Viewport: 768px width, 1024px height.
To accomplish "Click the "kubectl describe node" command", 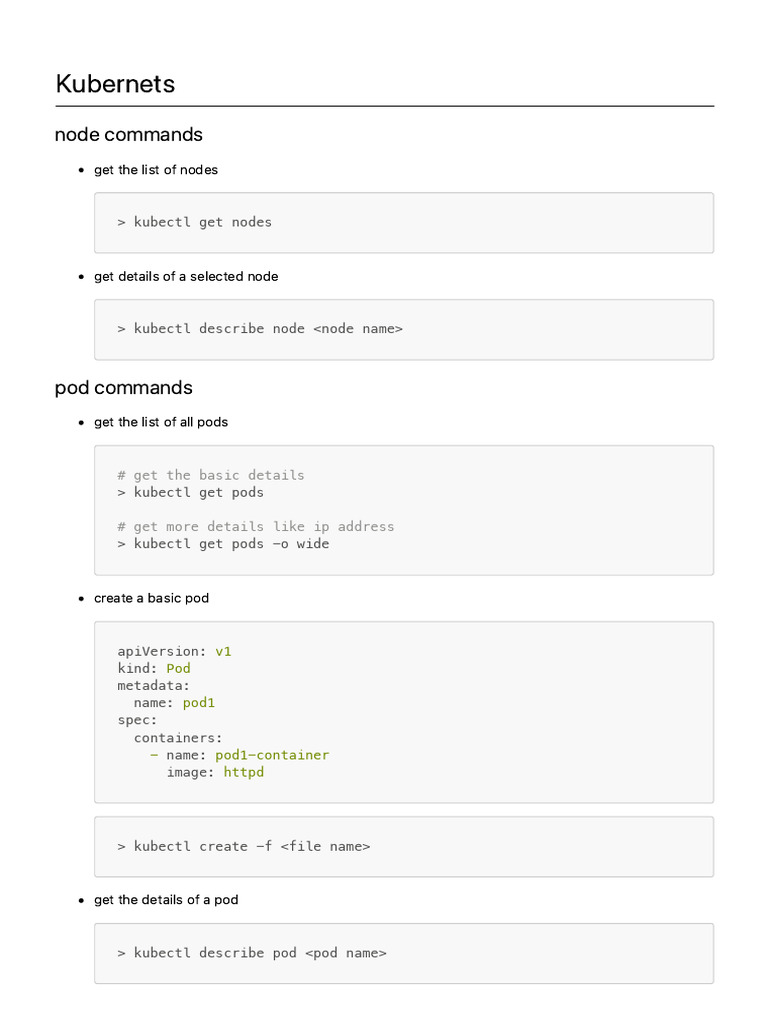I will click(260, 328).
